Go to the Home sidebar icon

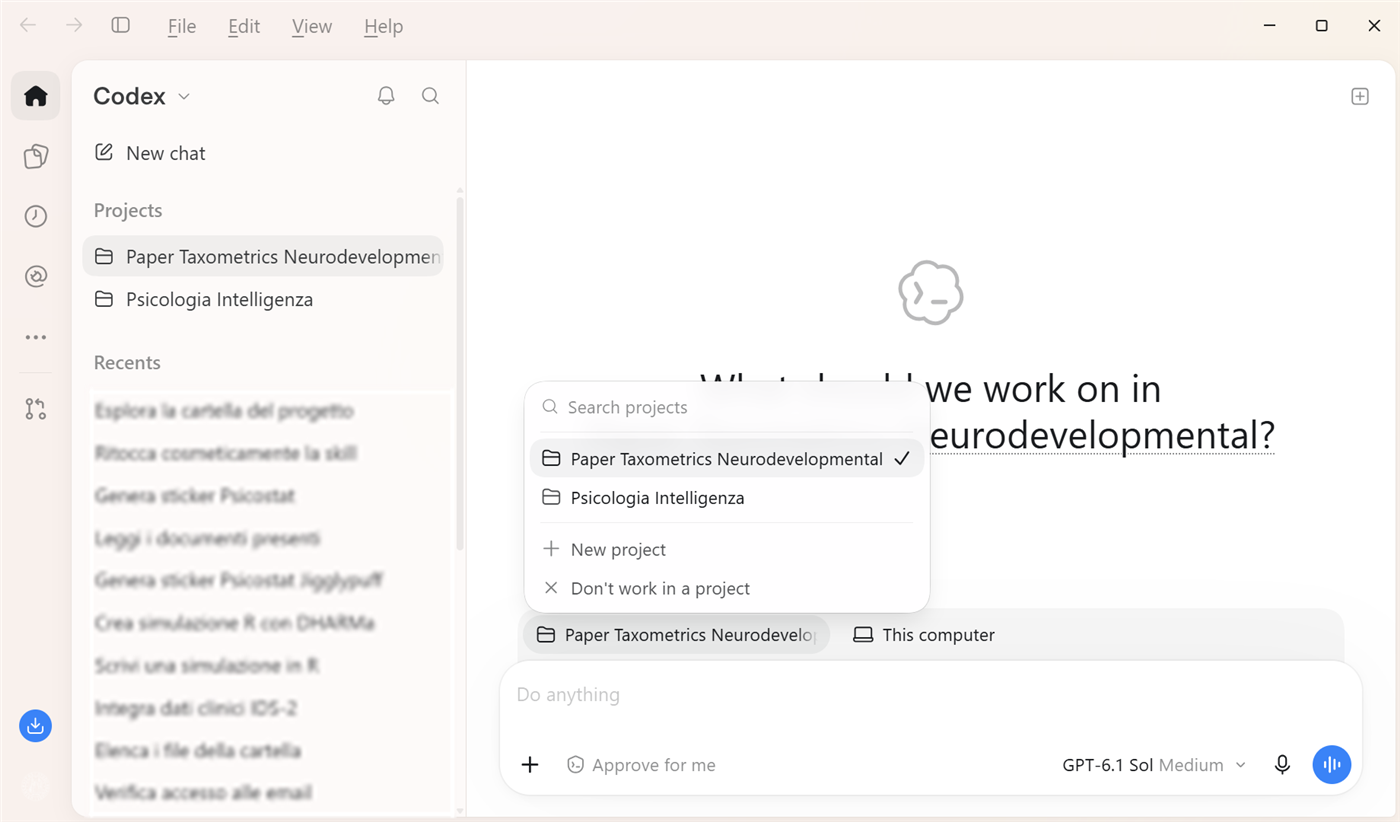pos(36,96)
